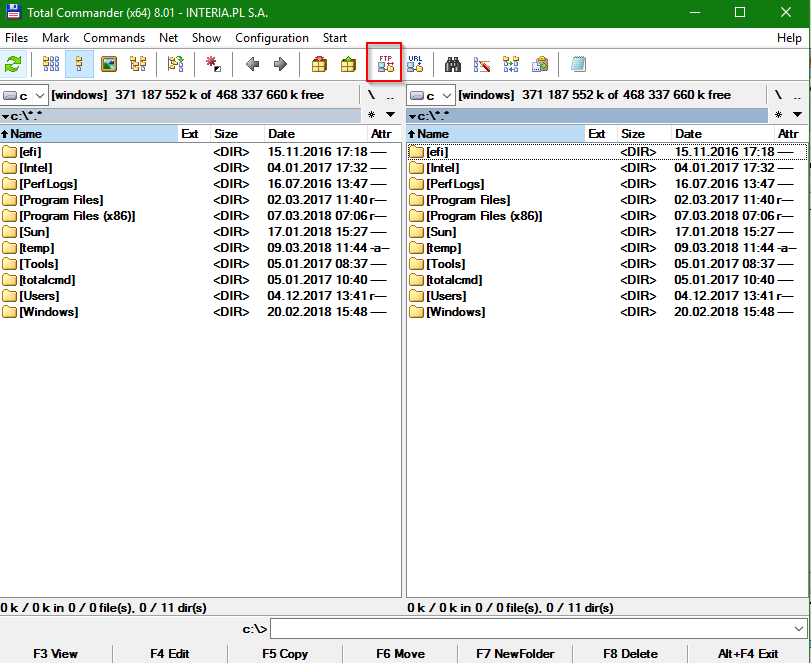Screen dimensions: 811x663
Task: Click right panel c:\*.* path bar
Action: coord(588,115)
